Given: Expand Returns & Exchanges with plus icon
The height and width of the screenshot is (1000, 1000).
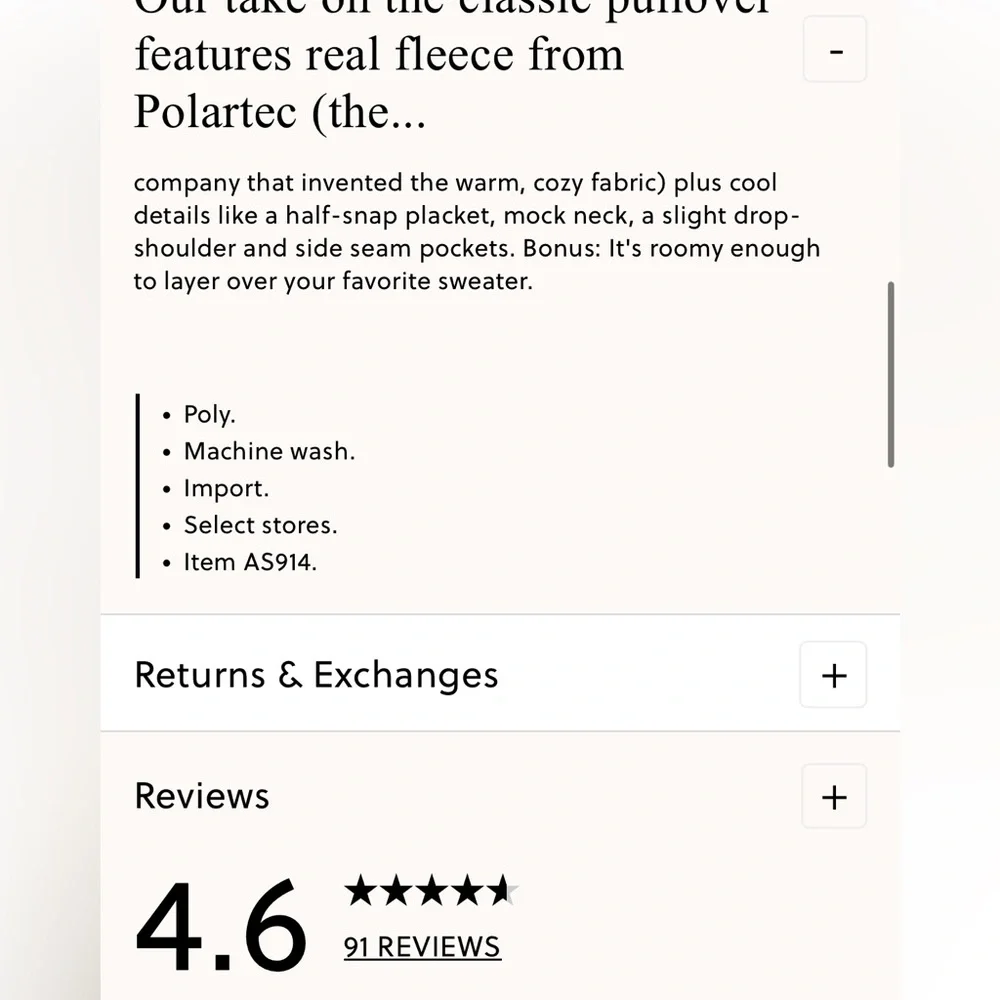Looking at the screenshot, I should 834,675.
